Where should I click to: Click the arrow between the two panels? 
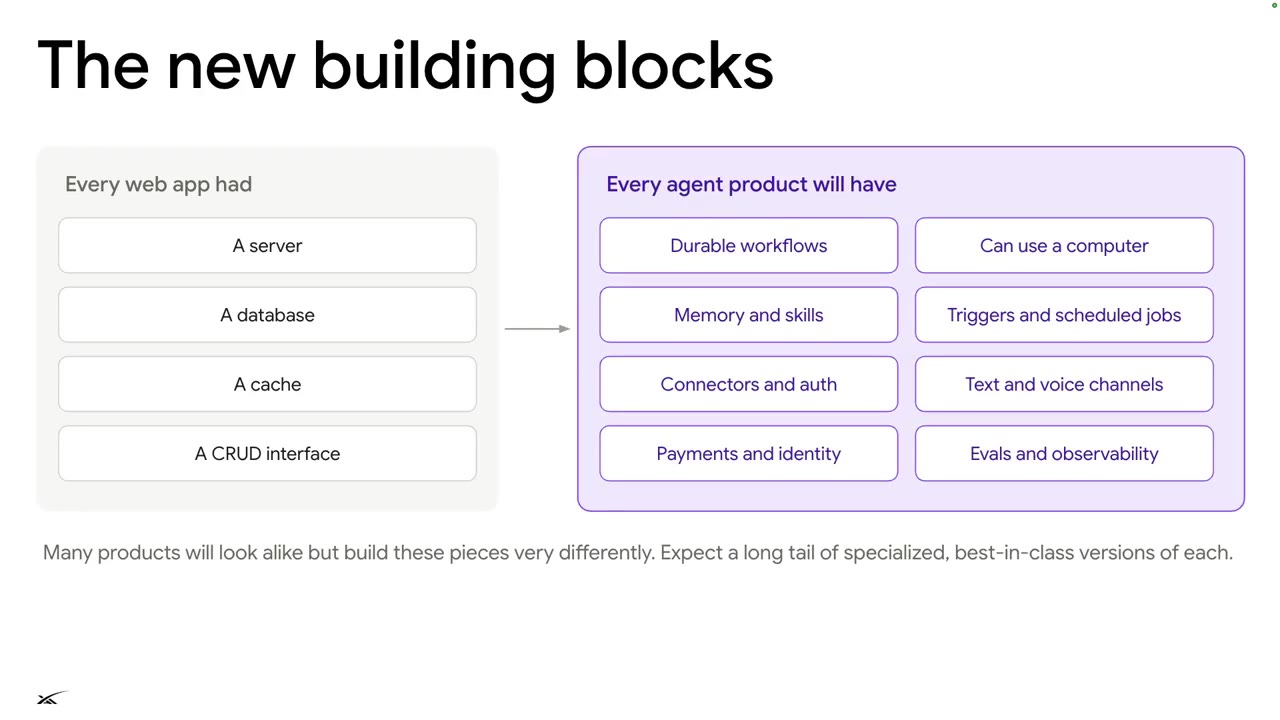537,328
